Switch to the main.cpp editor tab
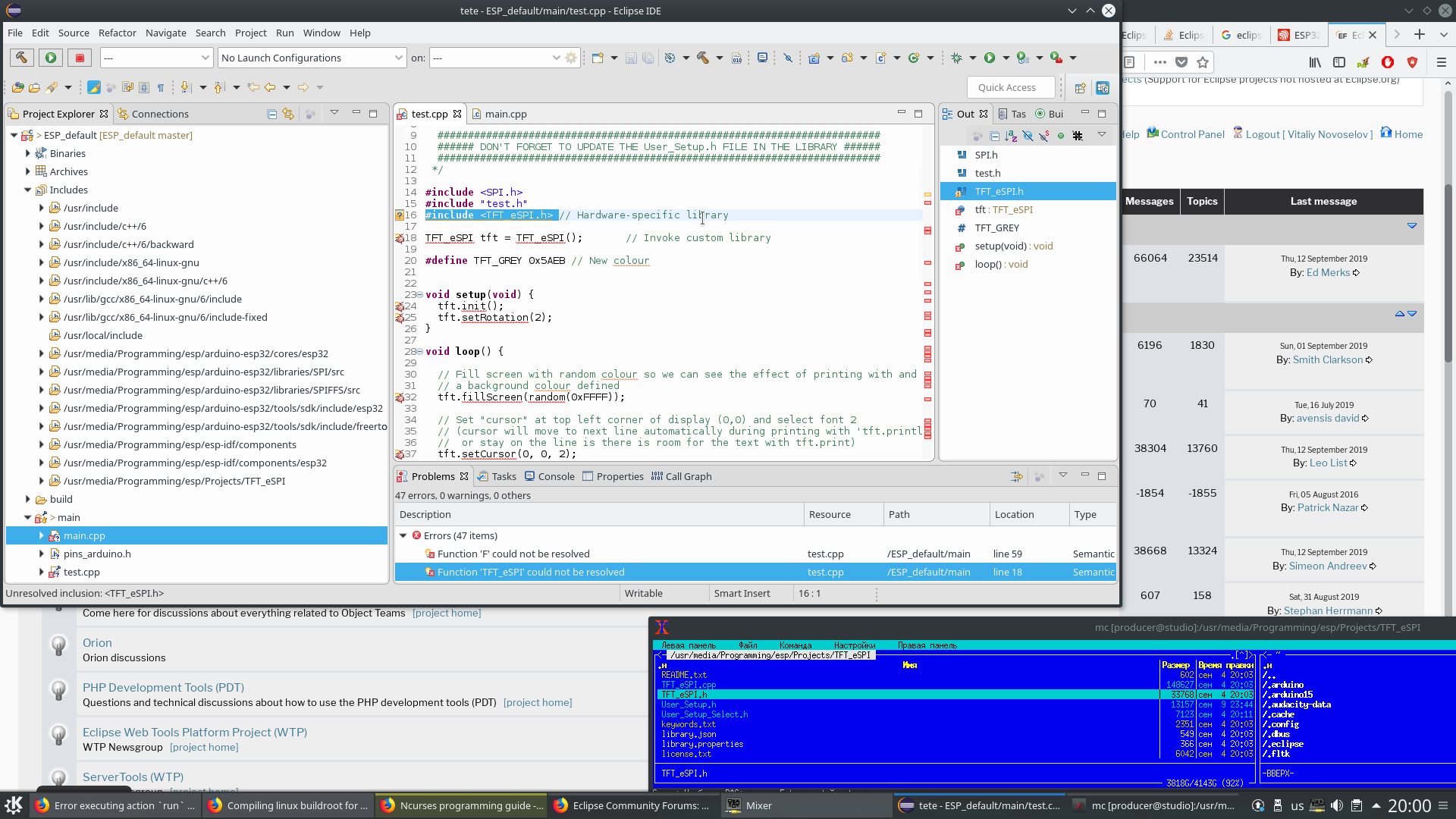 point(499,114)
